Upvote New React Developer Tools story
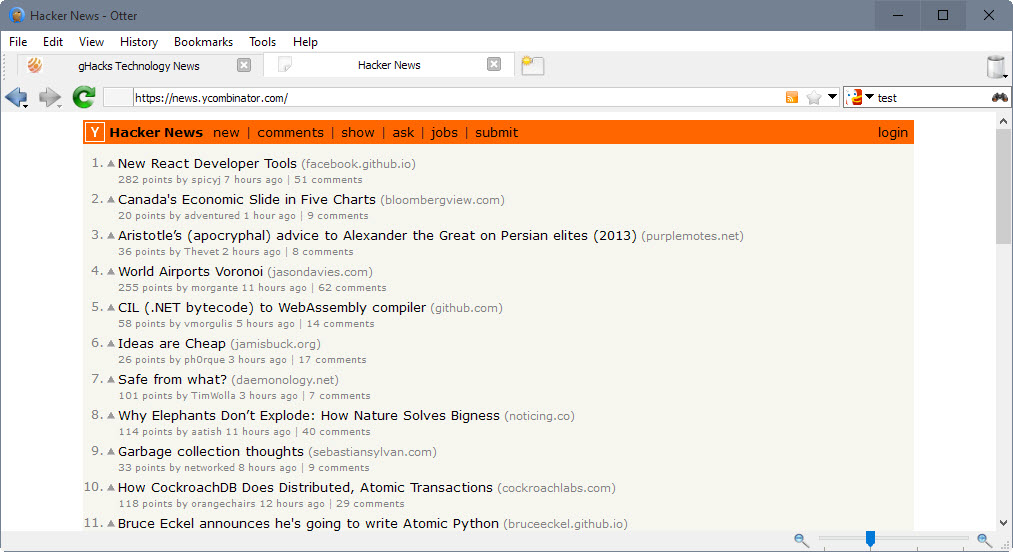The height and width of the screenshot is (552, 1013). (110, 164)
